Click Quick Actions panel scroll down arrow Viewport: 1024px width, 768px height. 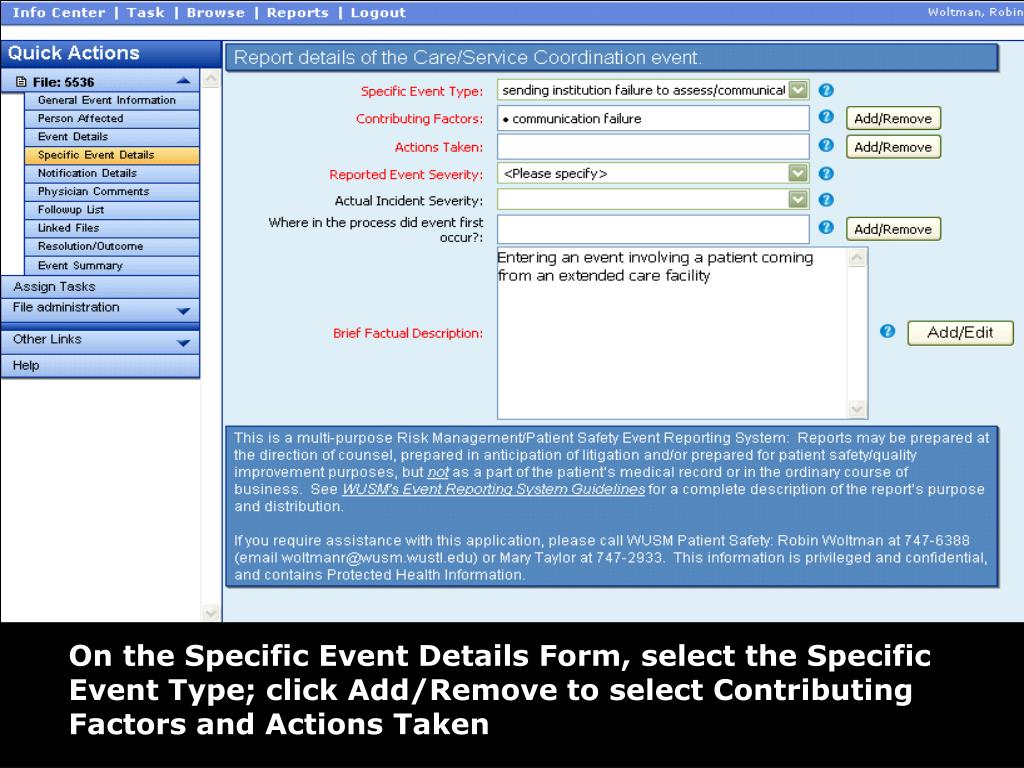point(211,613)
